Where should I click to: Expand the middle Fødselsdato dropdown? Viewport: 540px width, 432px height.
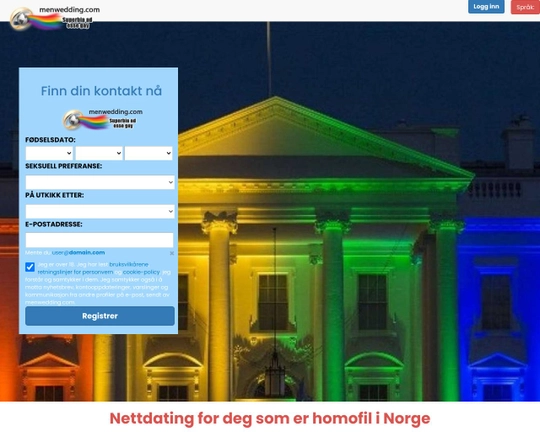(99, 153)
